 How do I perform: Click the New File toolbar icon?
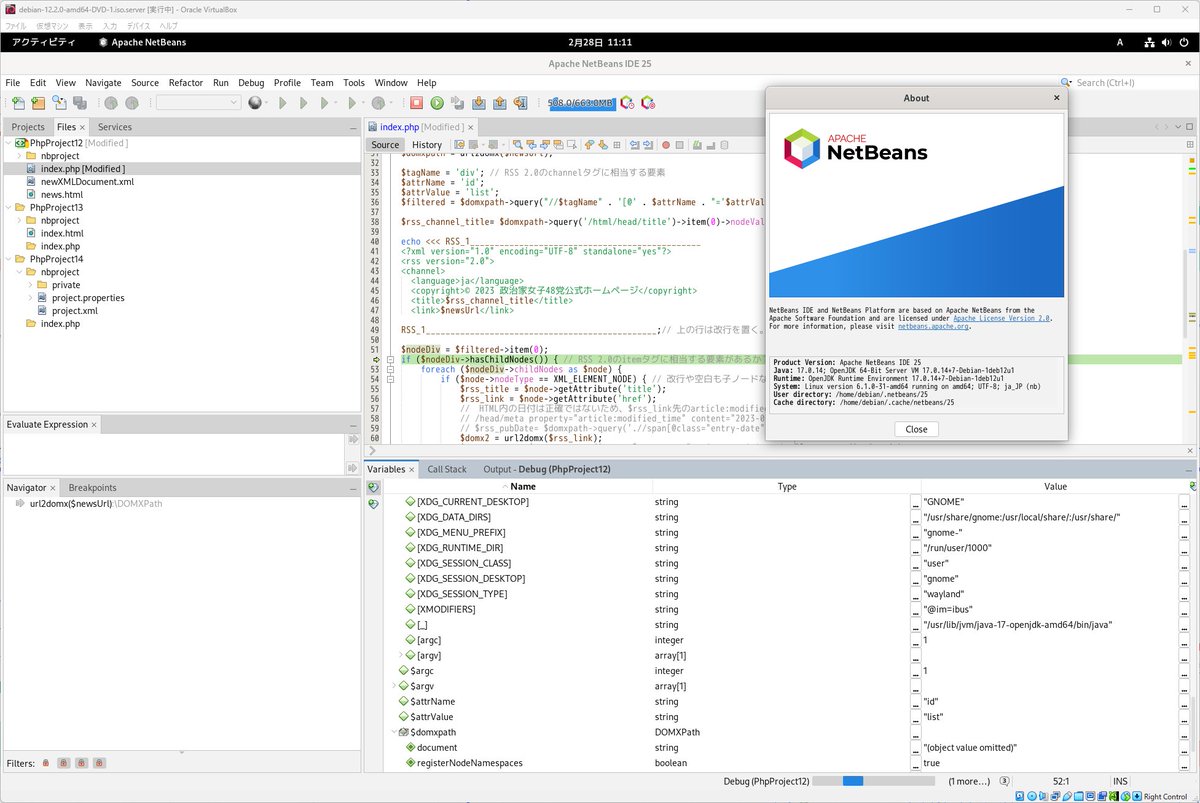pos(17,103)
